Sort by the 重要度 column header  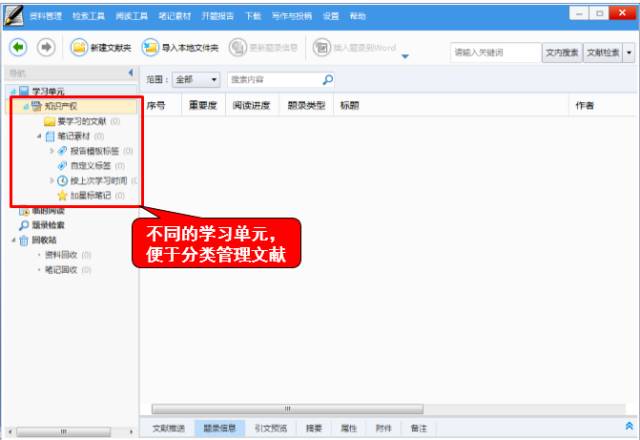pyautogui.click(x=203, y=105)
